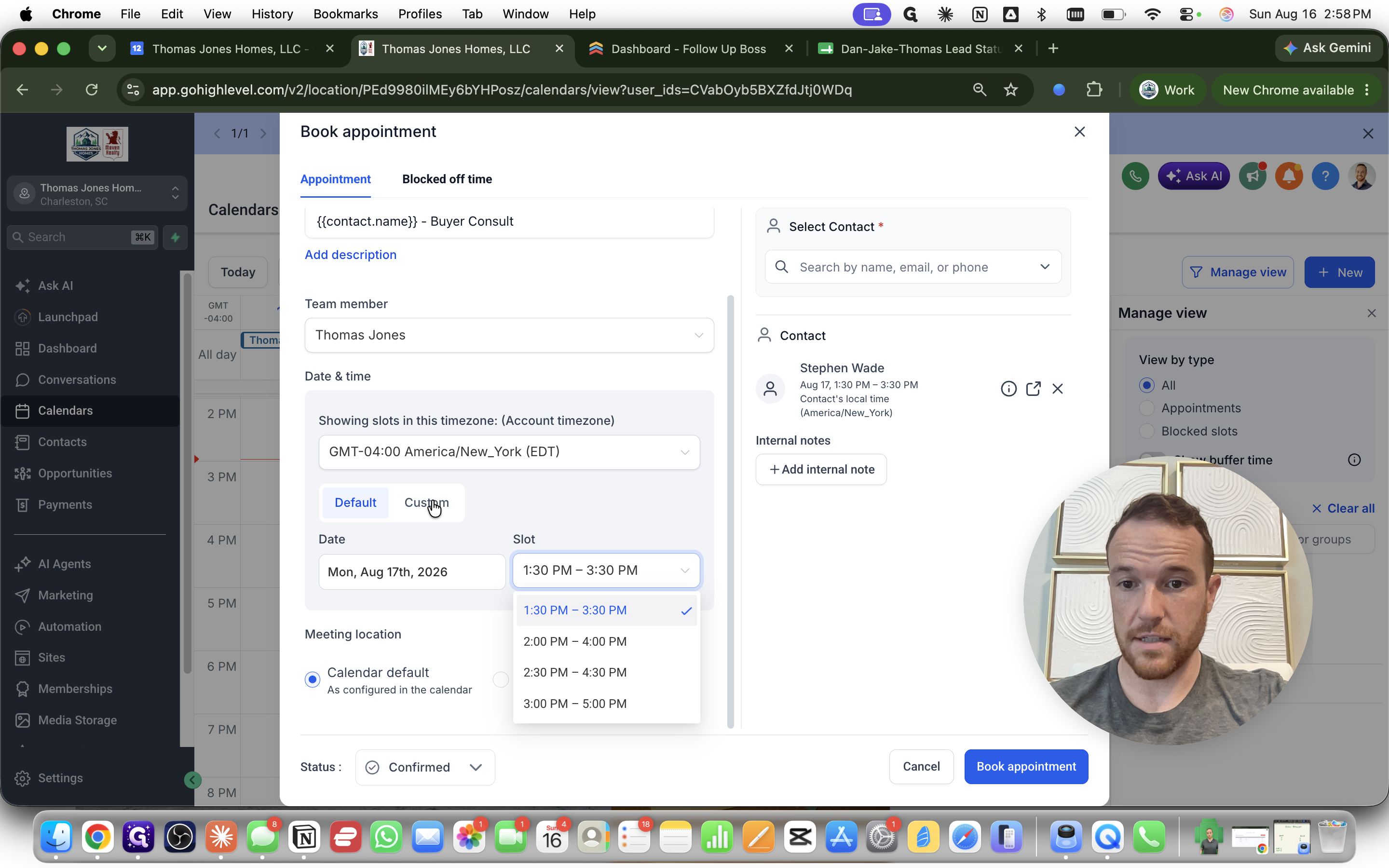Screen dimensions: 1389x868
Task: Open Chrome extensions puzzle icon
Action: tap(1094, 90)
